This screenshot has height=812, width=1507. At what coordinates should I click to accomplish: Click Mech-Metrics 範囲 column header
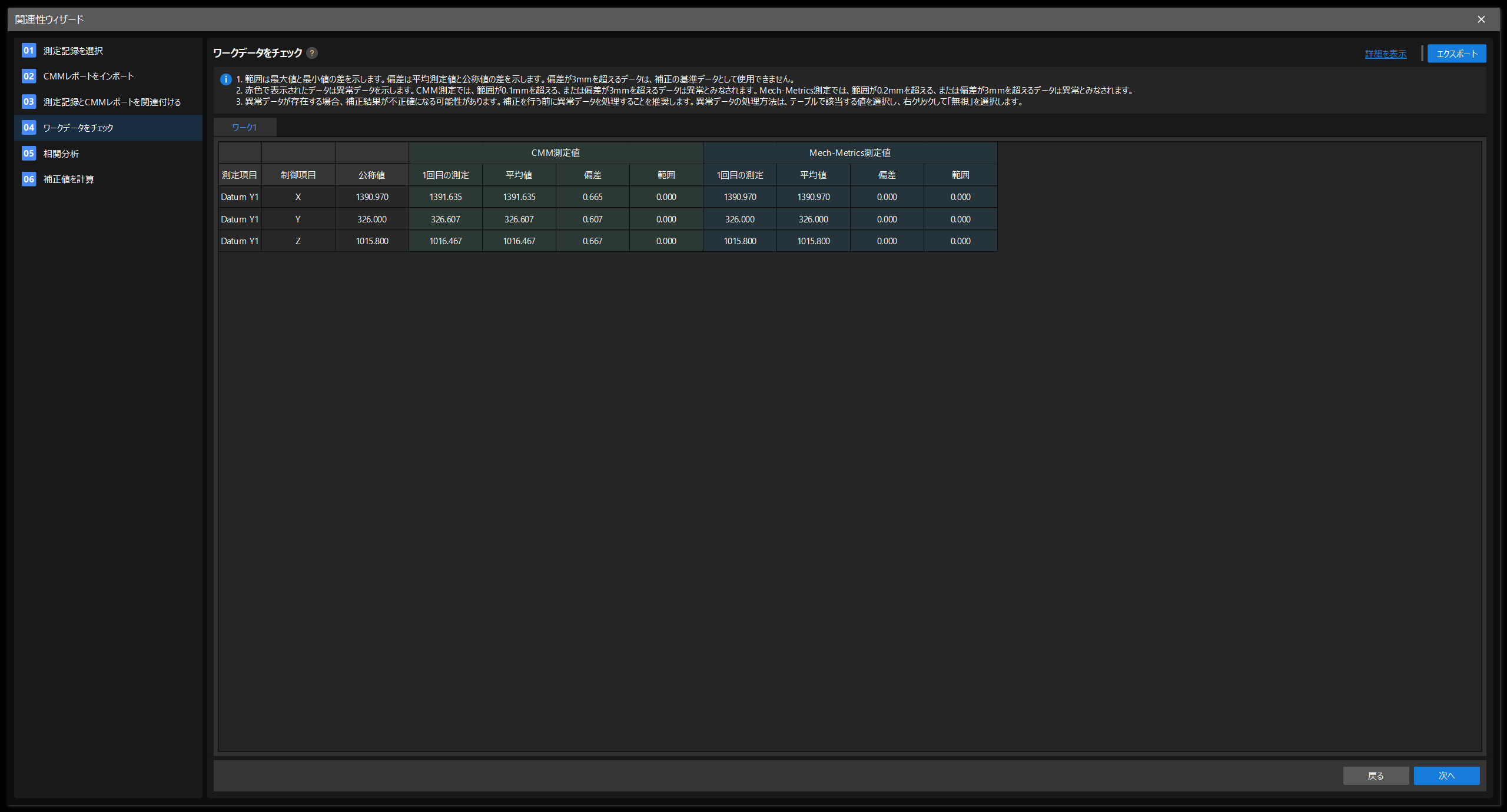point(961,175)
